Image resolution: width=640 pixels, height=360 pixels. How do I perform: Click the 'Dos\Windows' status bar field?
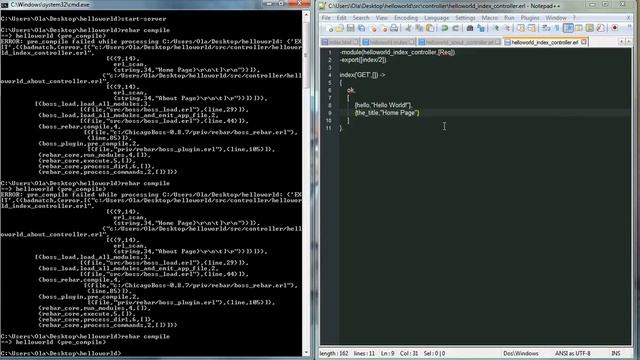pyautogui.click(x=520, y=353)
